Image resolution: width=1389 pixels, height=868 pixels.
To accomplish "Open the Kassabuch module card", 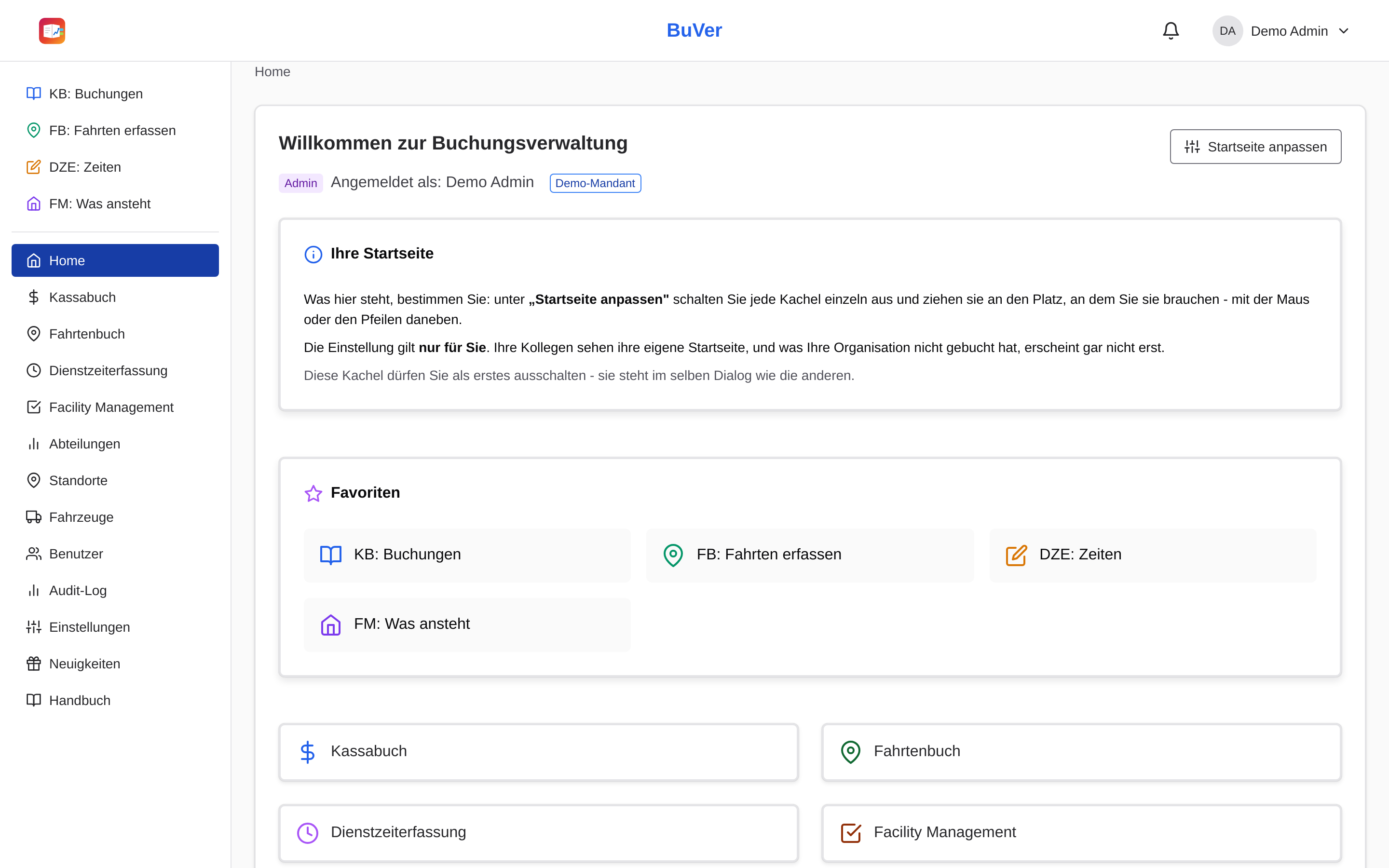I will coord(538,752).
